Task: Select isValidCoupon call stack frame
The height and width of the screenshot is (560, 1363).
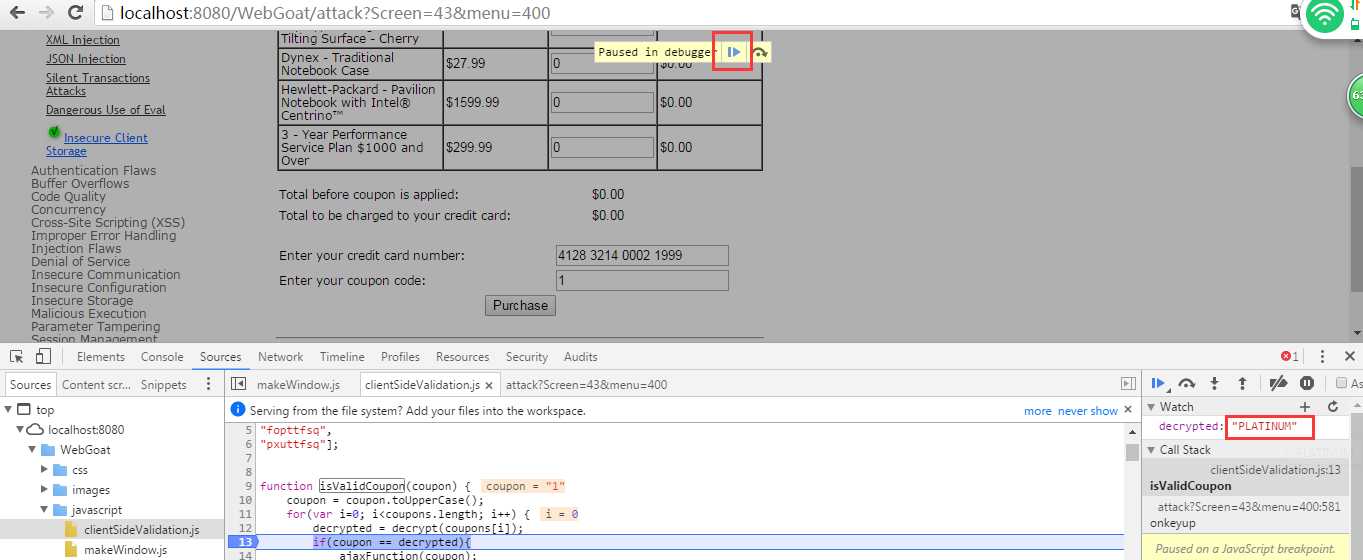Action: [x=1245, y=478]
